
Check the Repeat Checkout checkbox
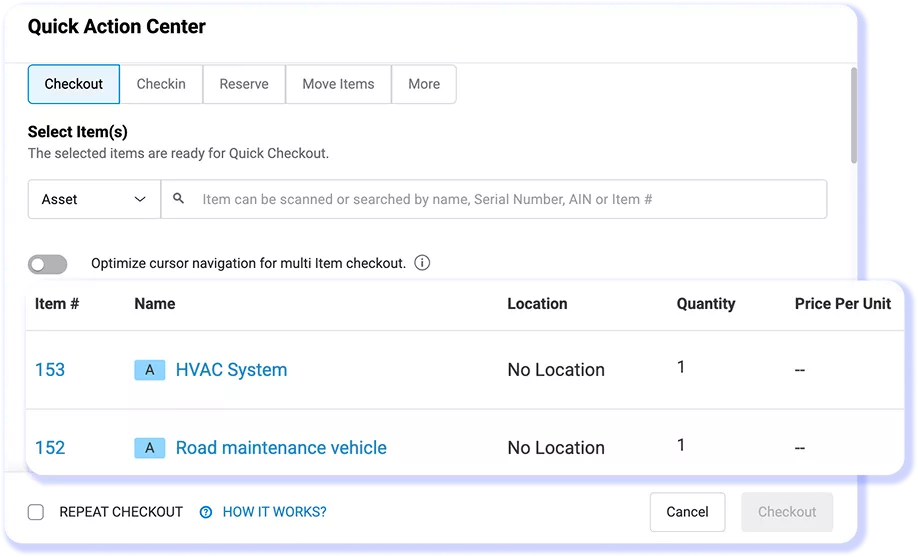click(36, 512)
